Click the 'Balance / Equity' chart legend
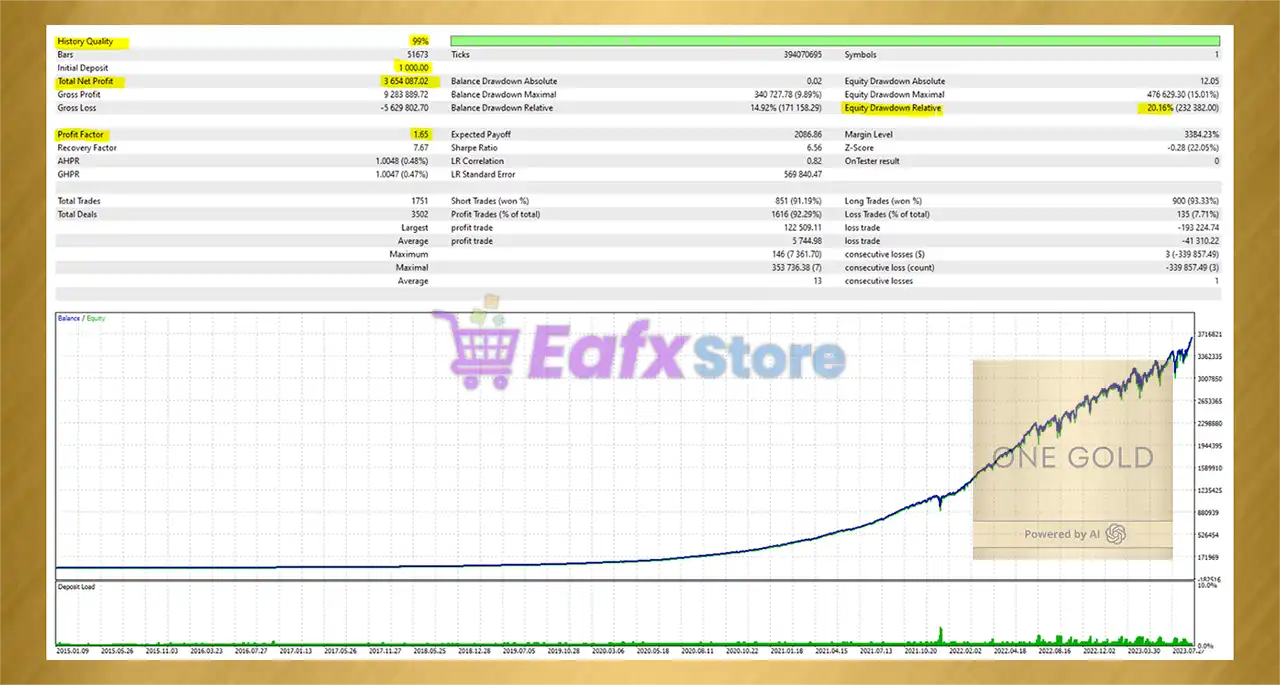 pyautogui.click(x=81, y=318)
